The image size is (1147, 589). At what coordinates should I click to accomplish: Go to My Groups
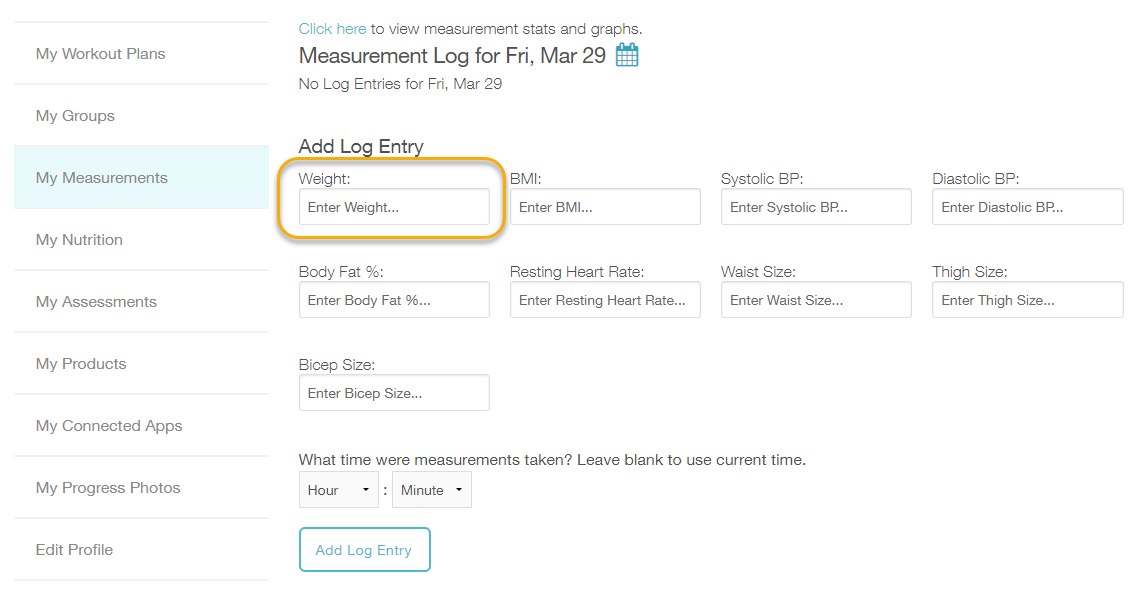click(76, 116)
